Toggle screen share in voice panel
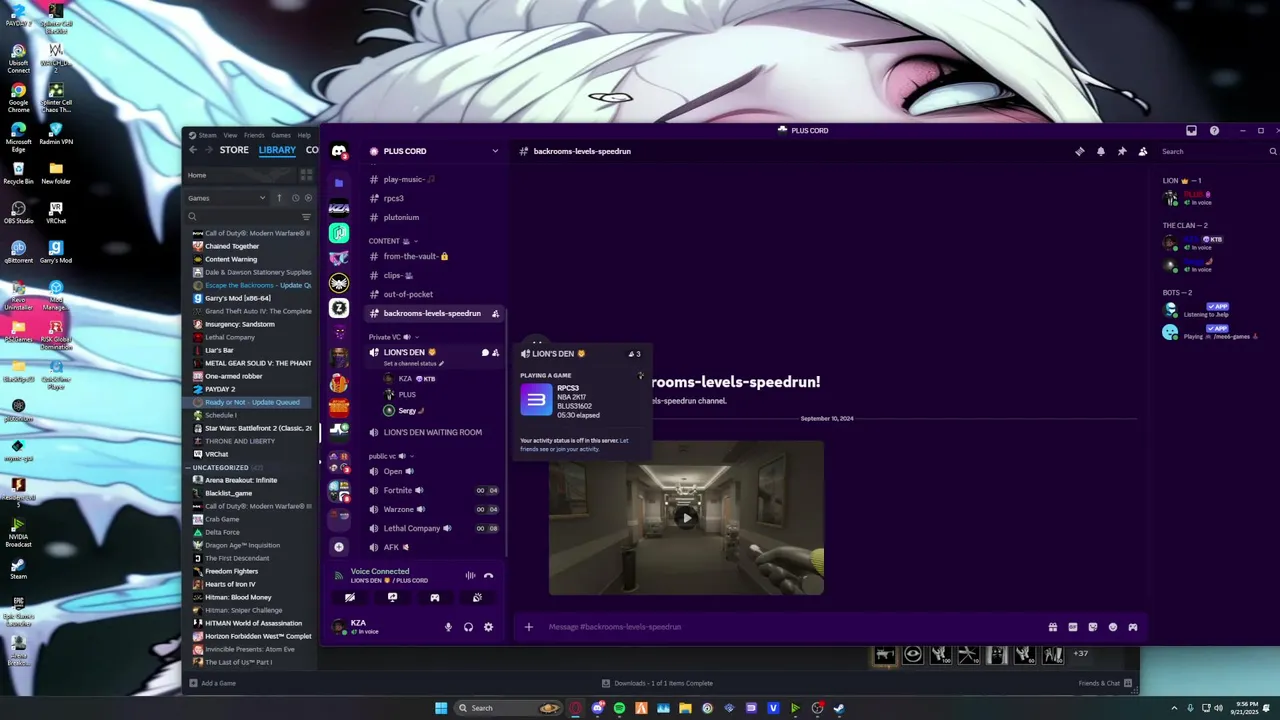1280x720 pixels. tap(392, 597)
